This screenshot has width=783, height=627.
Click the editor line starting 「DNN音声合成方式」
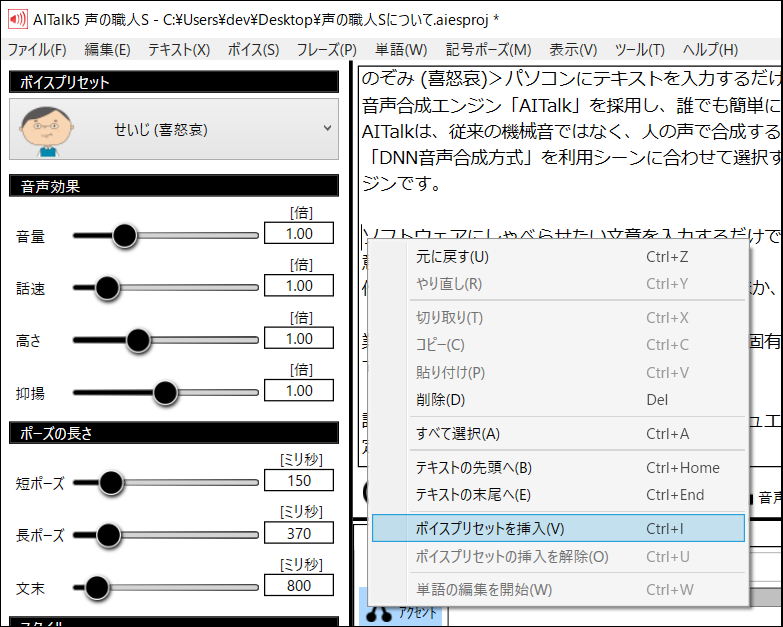[571, 158]
